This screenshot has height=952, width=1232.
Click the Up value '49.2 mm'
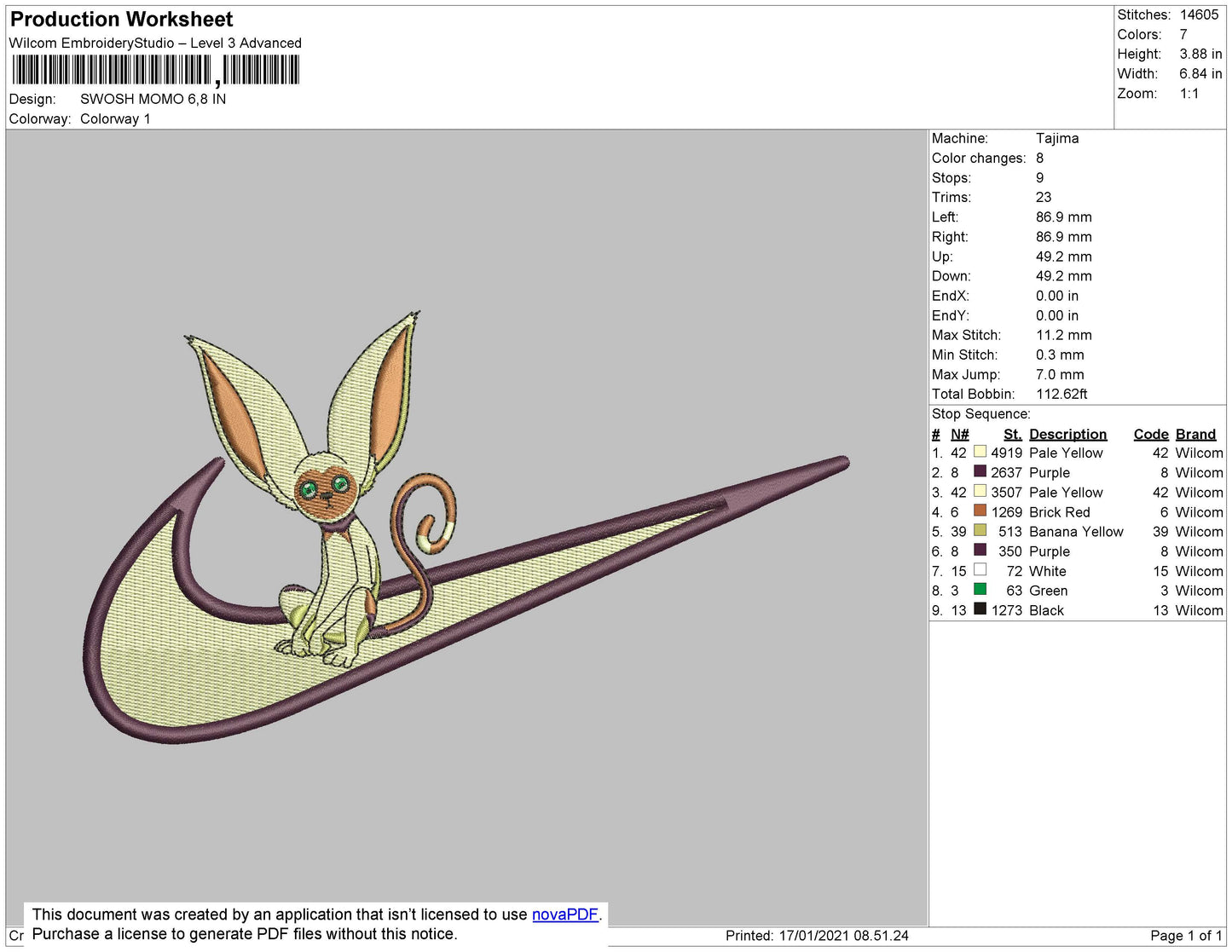tap(1063, 257)
